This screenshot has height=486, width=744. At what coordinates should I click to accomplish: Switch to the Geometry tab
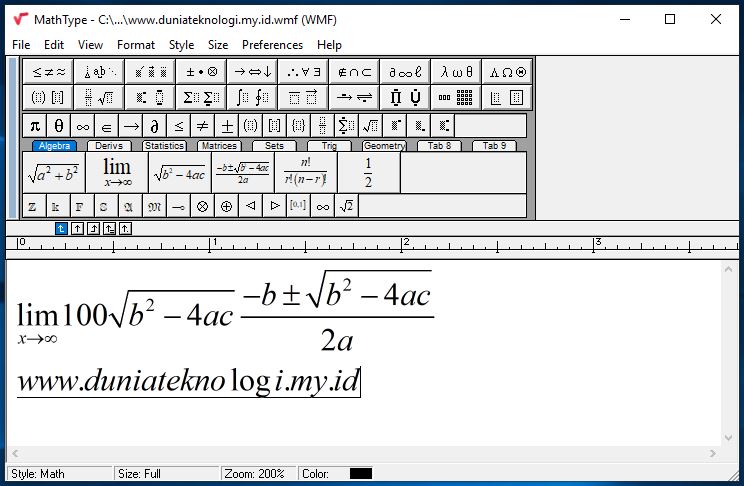(384, 146)
